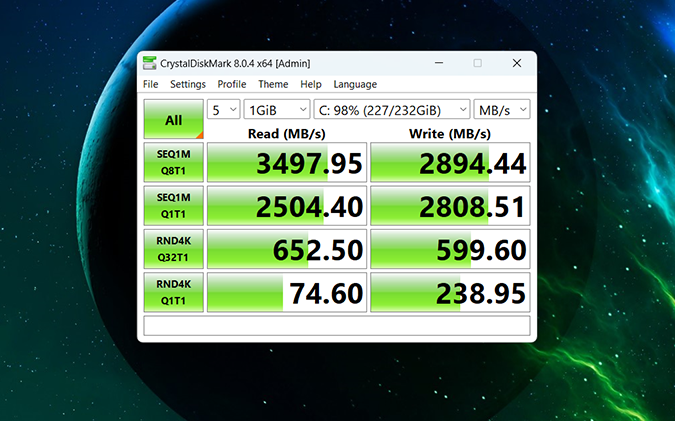Image resolution: width=675 pixels, height=421 pixels.
Task: Click the CrystalDiskMark app icon in title bar
Action: [x=149, y=63]
